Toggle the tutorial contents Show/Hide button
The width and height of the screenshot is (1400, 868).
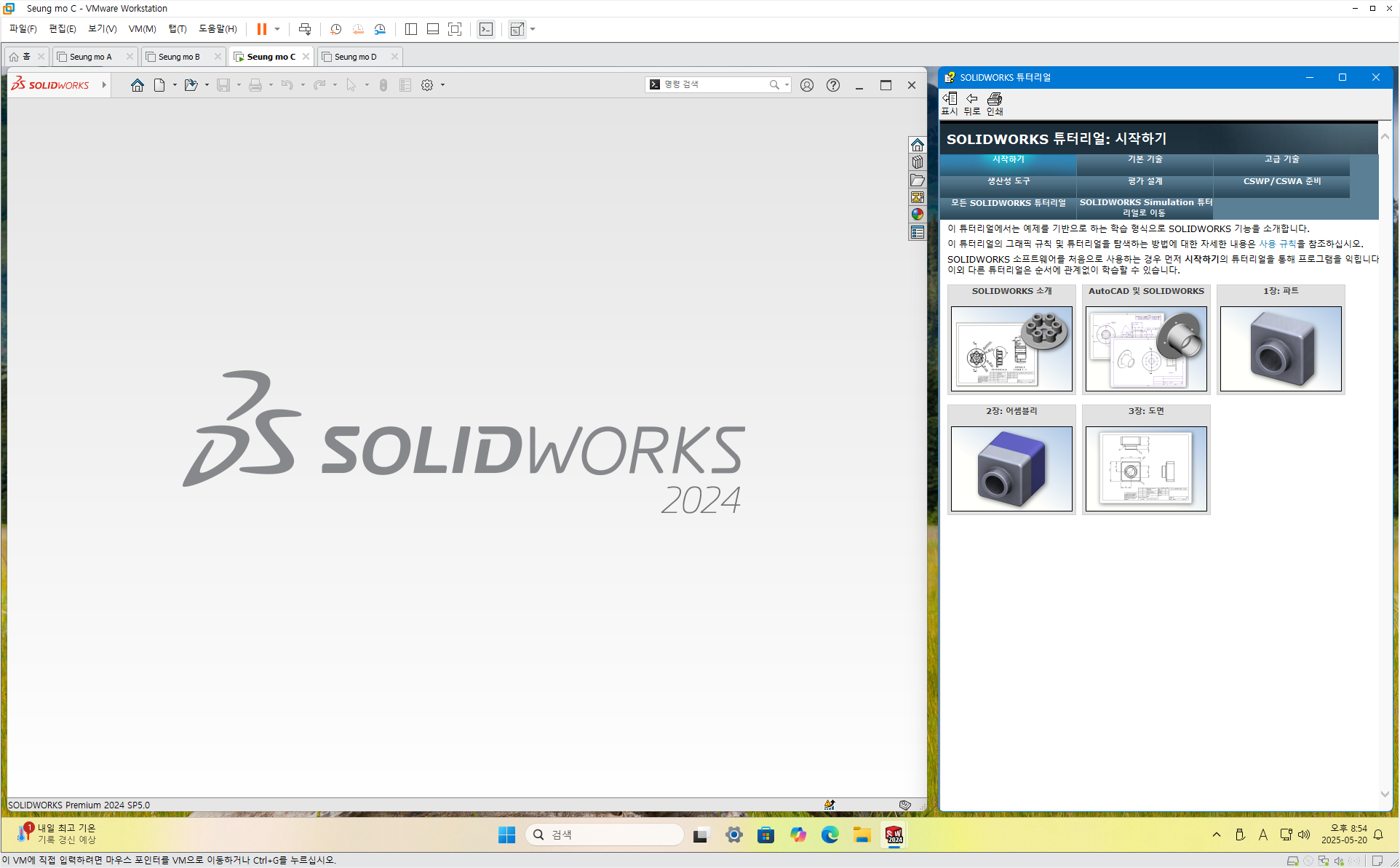pos(949,103)
